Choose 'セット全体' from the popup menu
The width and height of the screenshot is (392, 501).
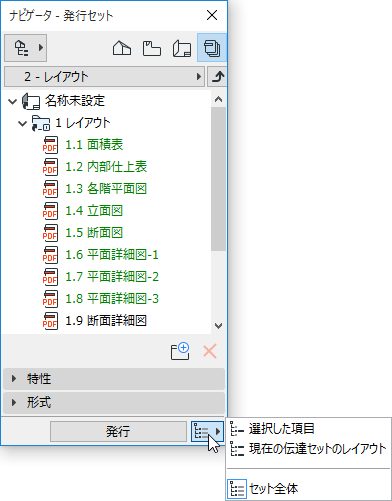[308, 489]
